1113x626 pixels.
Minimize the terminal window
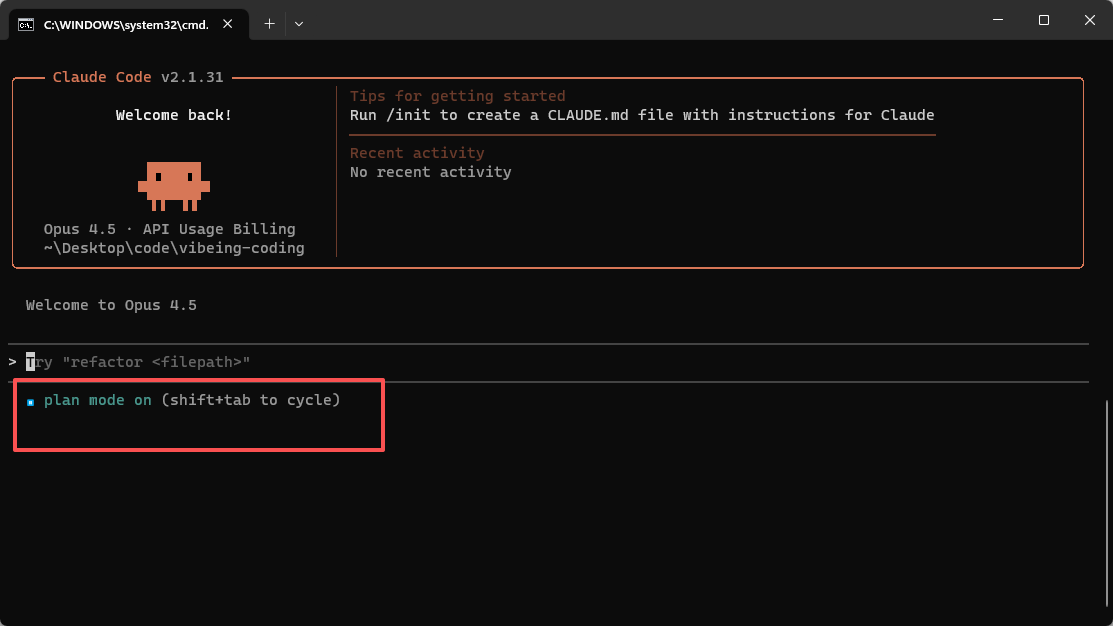coord(998,20)
